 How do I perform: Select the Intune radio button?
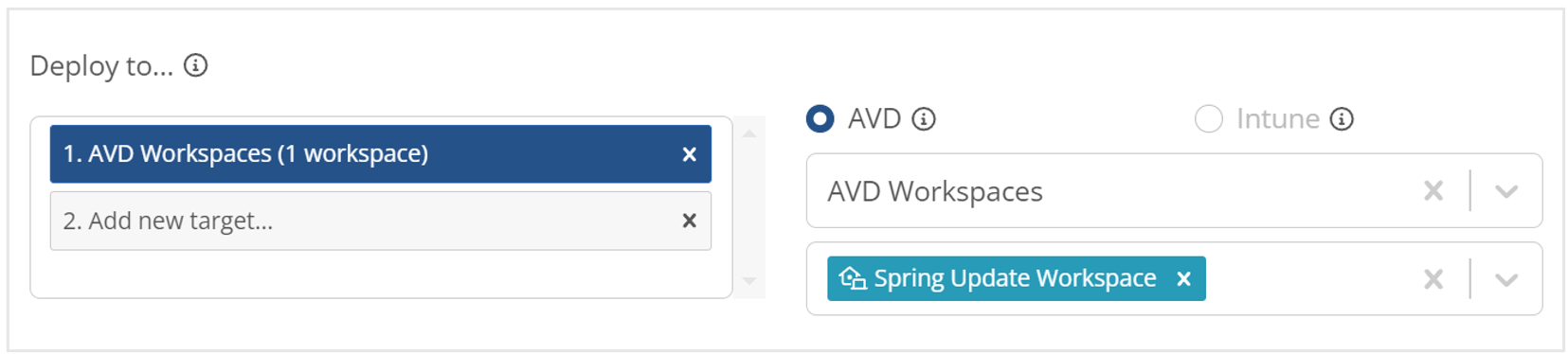[x=1208, y=118]
